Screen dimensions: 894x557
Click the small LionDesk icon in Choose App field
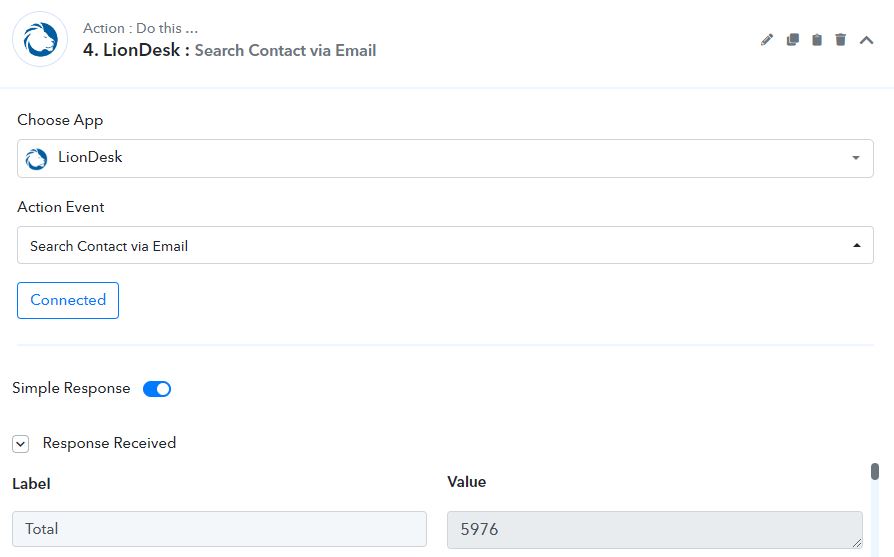[x=36, y=158]
